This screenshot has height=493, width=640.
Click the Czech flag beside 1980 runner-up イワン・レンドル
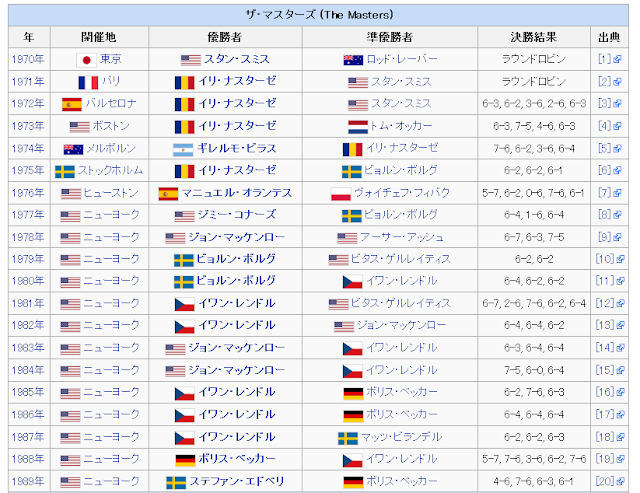coord(353,282)
